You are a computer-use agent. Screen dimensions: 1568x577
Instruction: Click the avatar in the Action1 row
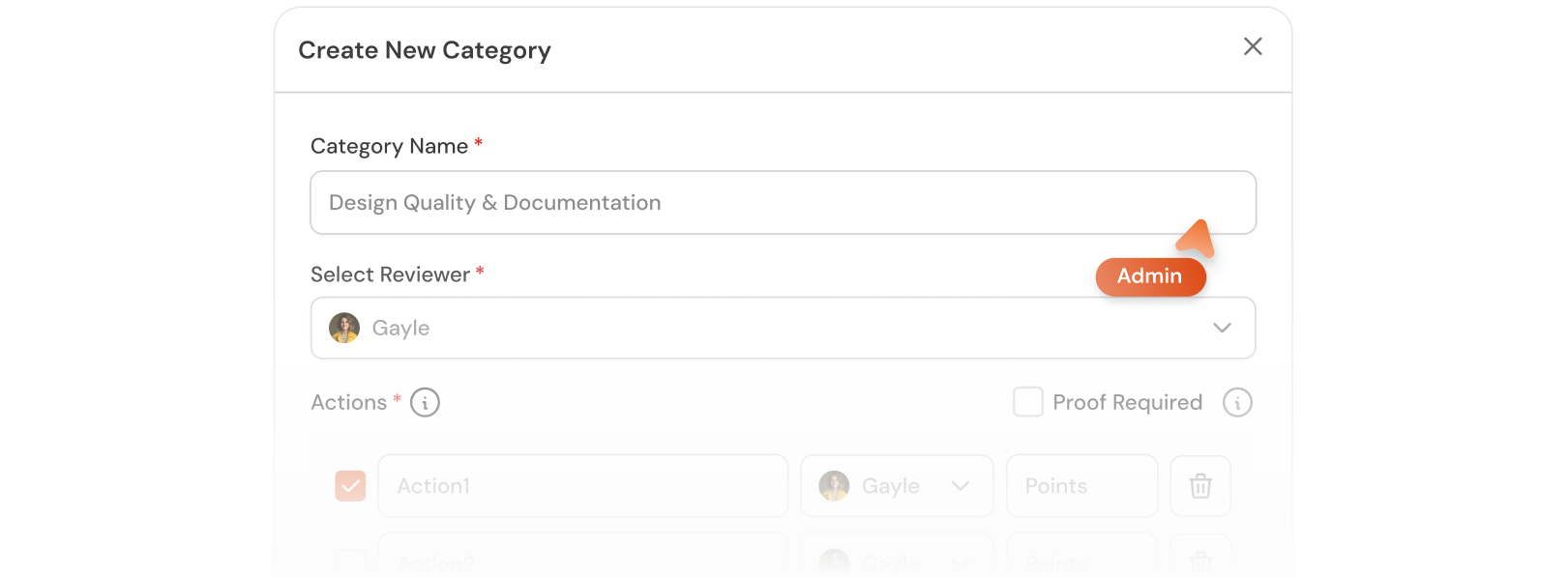(x=834, y=486)
